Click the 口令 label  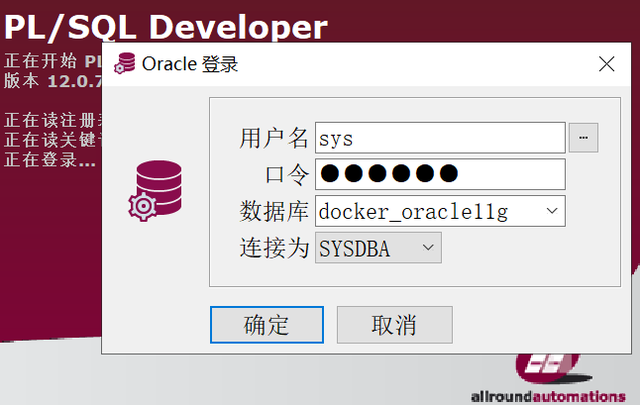click(x=287, y=175)
